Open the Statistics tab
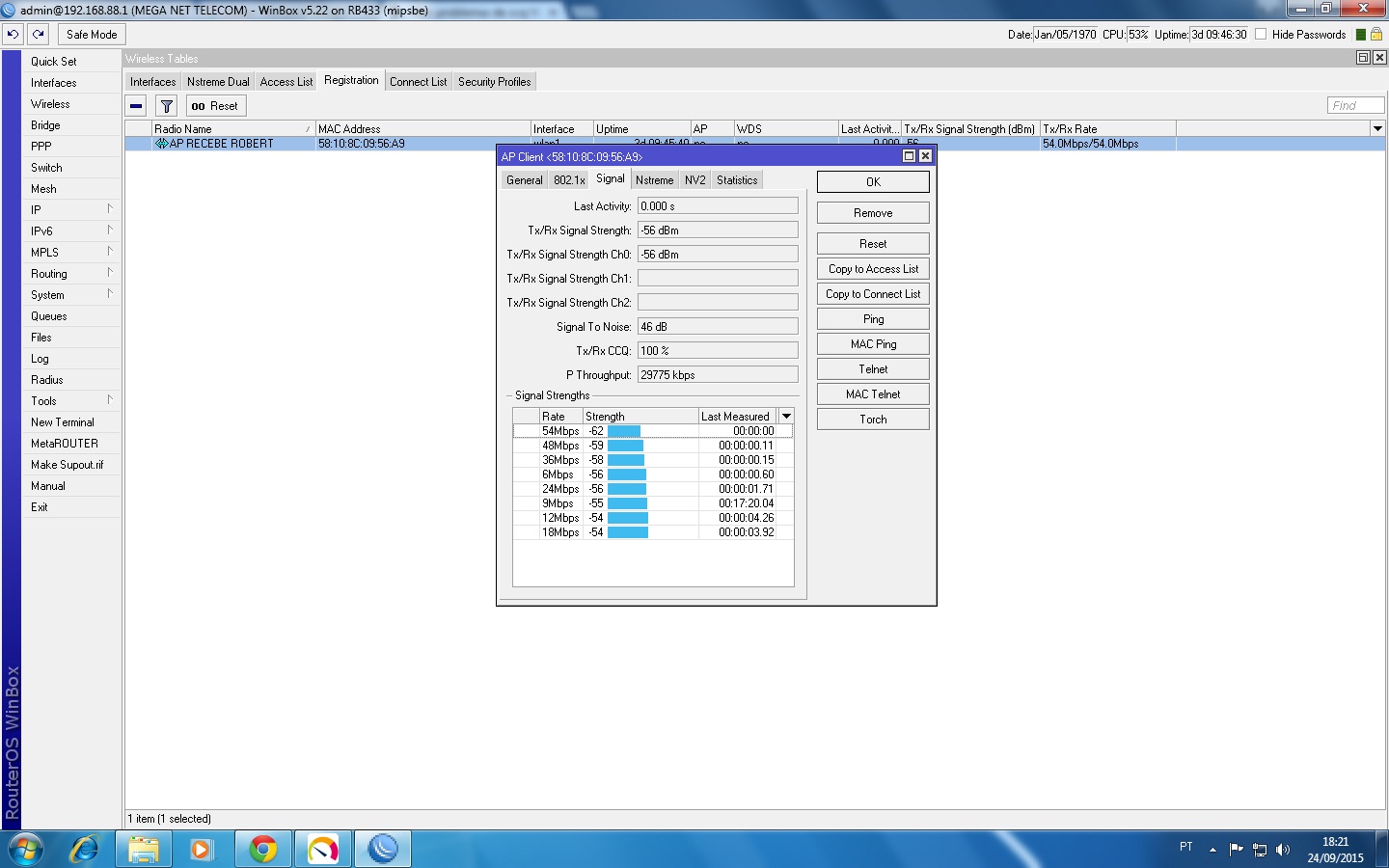The height and width of the screenshot is (868, 1389). pos(737,180)
